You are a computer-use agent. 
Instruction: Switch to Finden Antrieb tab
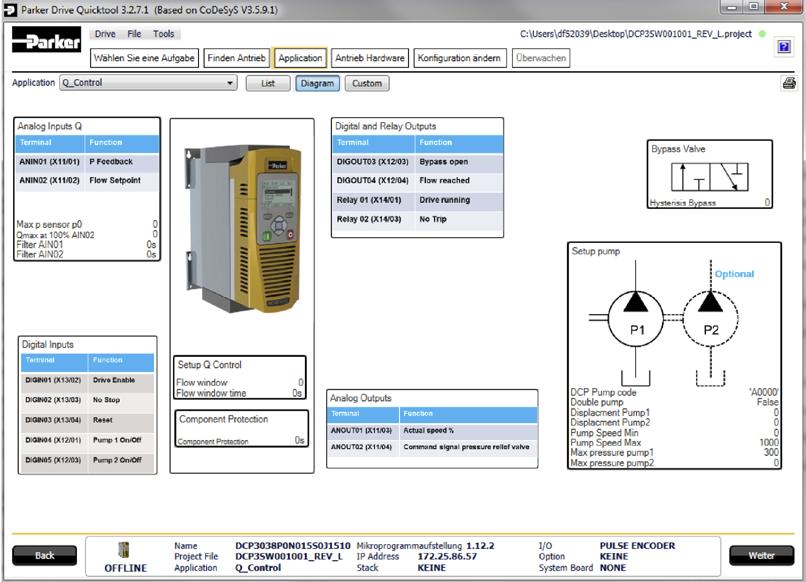click(236, 58)
